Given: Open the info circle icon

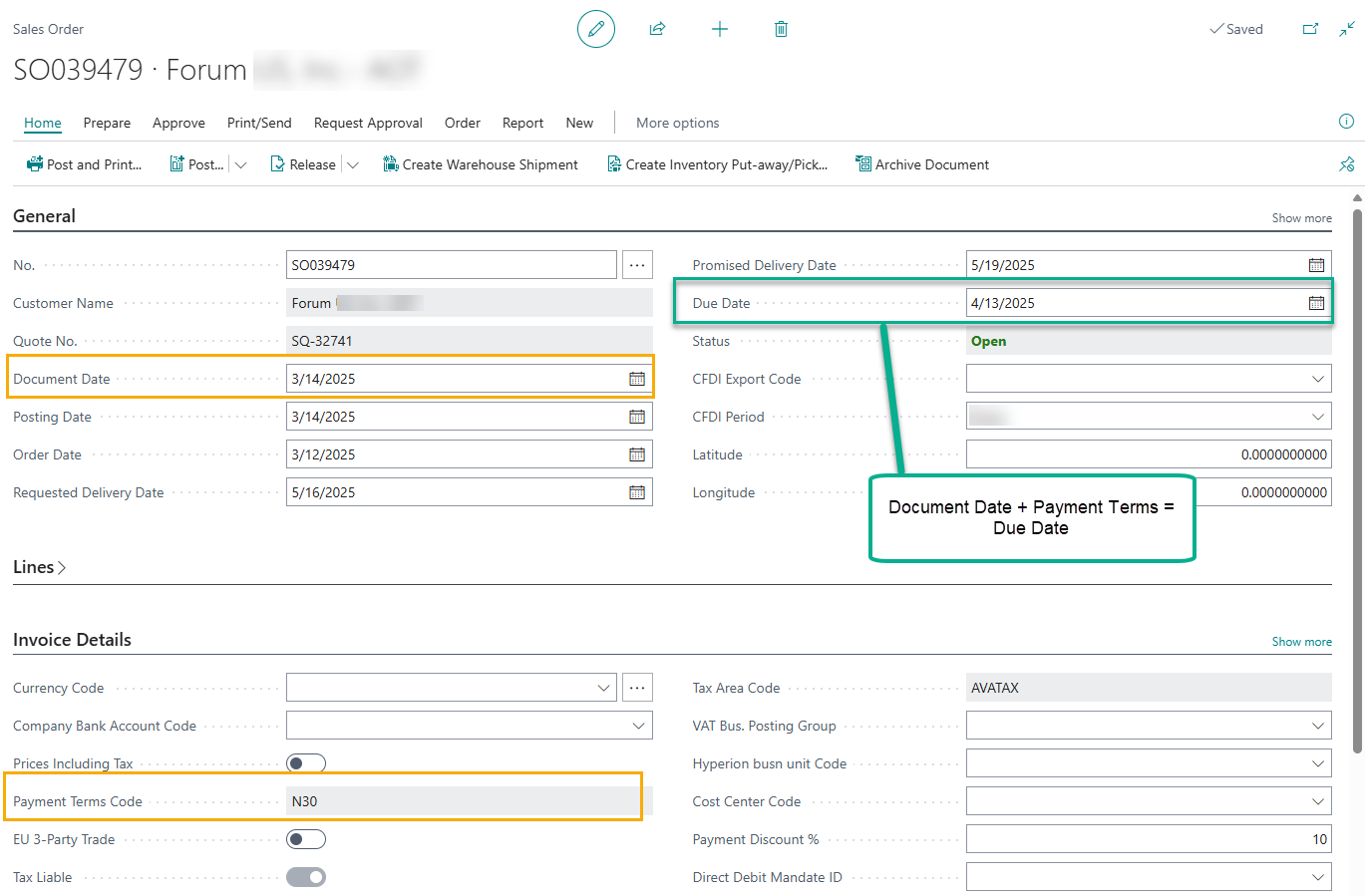Looking at the screenshot, I should [1346, 122].
